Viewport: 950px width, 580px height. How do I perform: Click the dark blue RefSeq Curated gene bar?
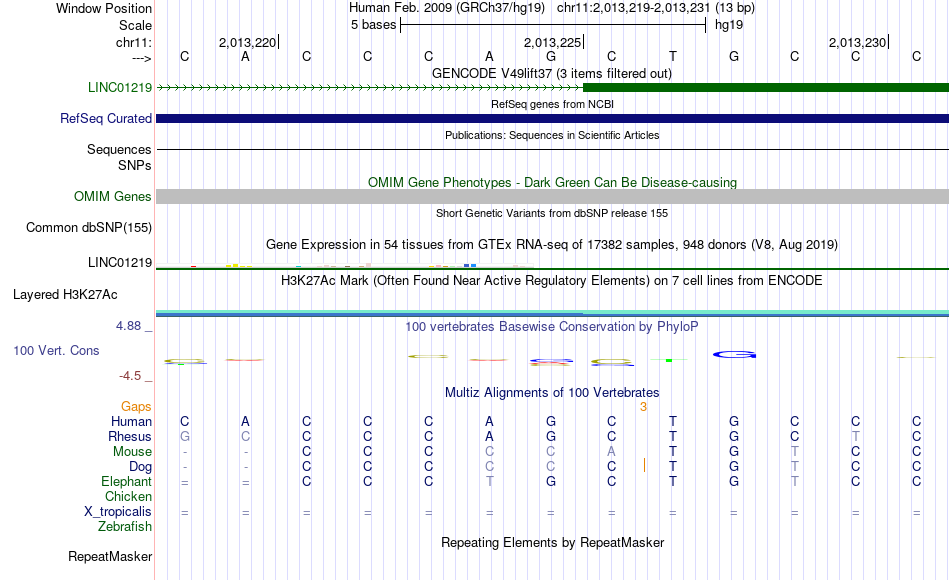click(553, 118)
